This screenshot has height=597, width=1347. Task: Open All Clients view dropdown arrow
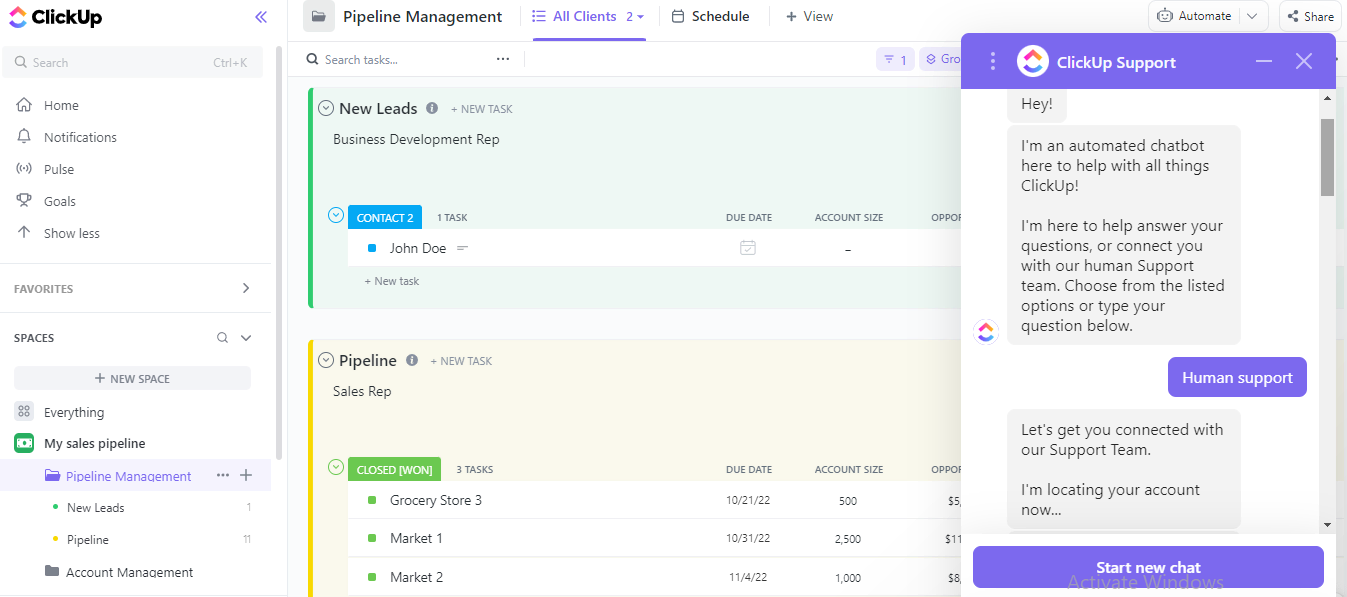640,17
